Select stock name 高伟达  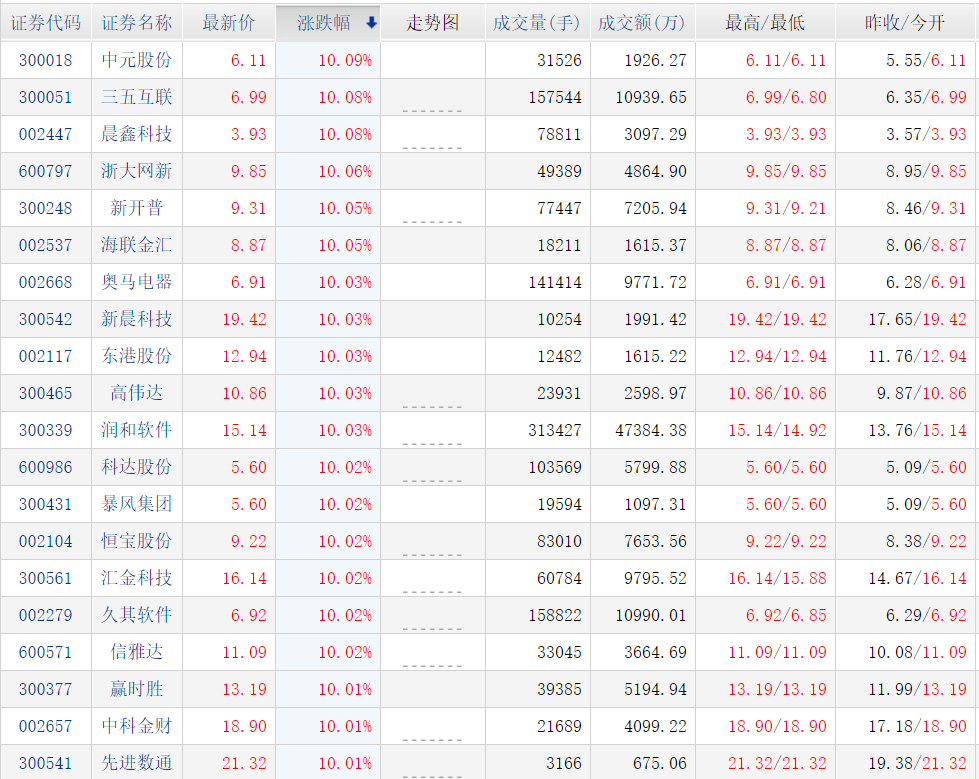click(137, 393)
